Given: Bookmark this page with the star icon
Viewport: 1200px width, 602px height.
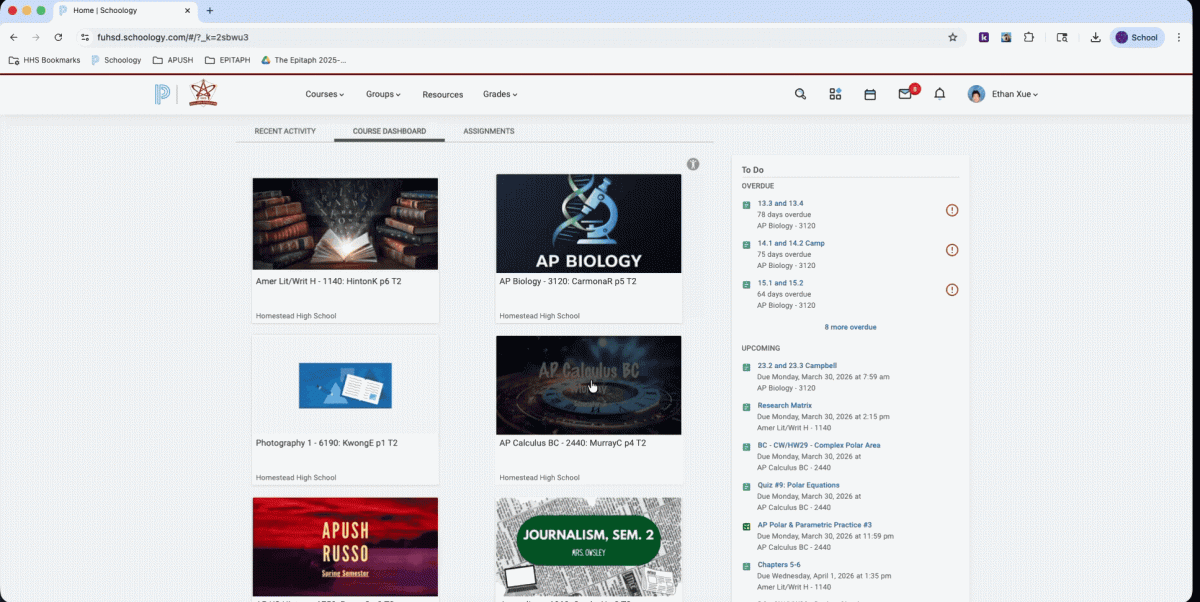Looking at the screenshot, I should click(953, 37).
